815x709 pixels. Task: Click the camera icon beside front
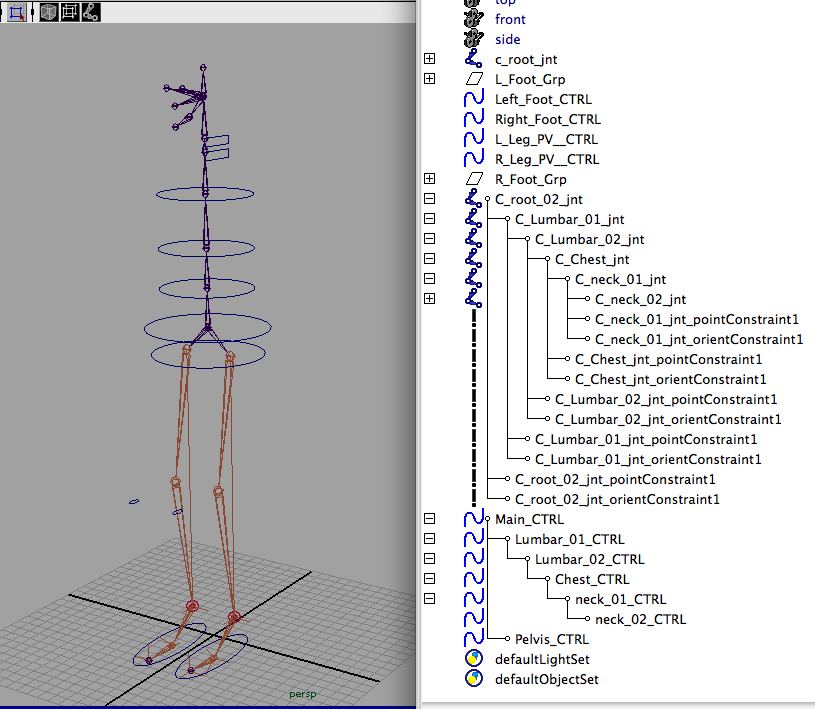[474, 19]
